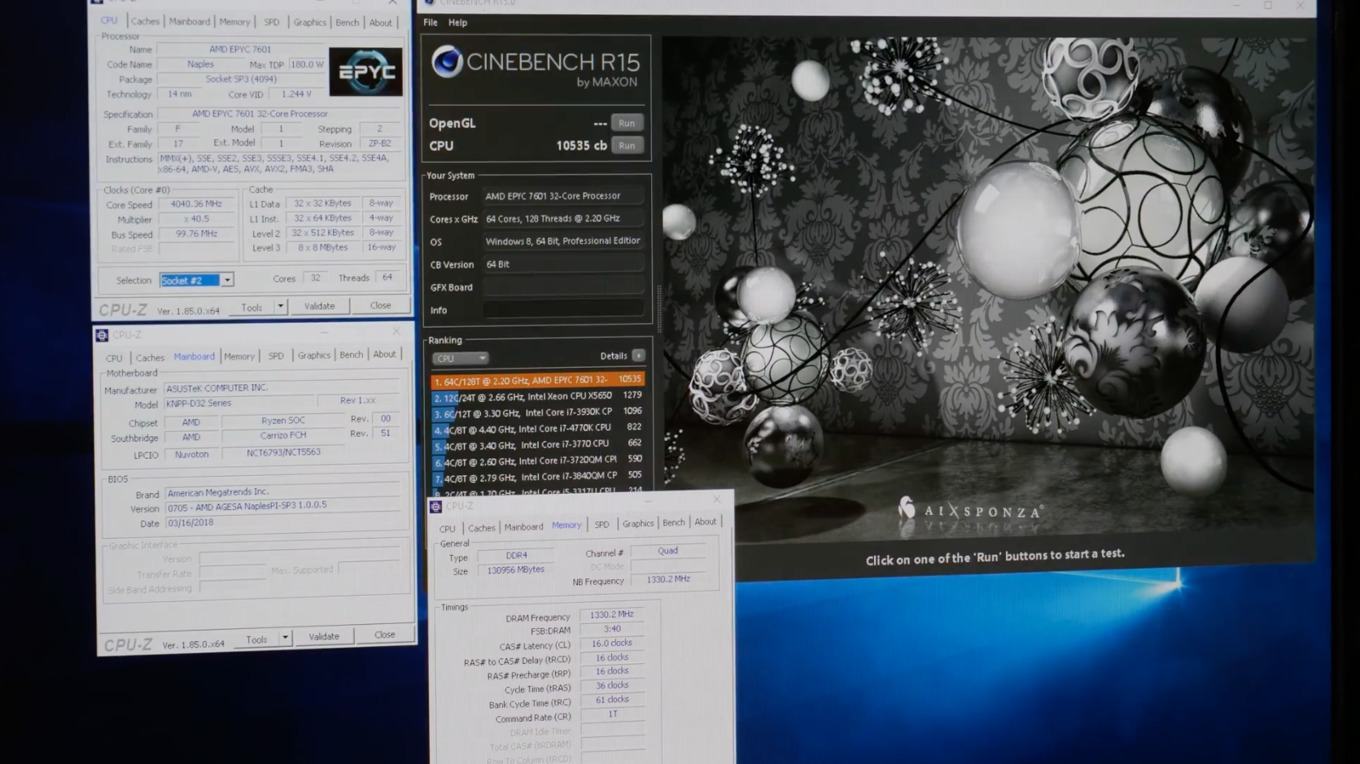Go to Caches tab in Memory CPU-Z window

(x=482, y=527)
